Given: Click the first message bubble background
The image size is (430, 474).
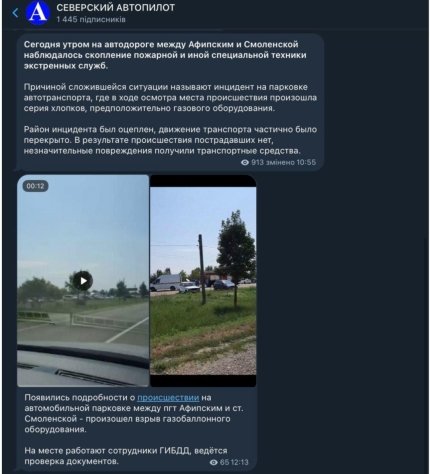Looking at the screenshot, I should (x=170, y=102).
